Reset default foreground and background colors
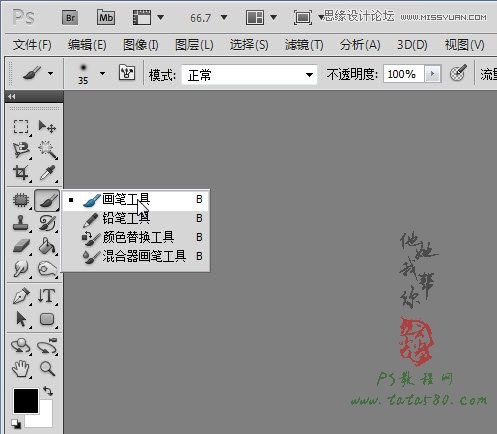This screenshot has width=497, height=434. (16, 423)
